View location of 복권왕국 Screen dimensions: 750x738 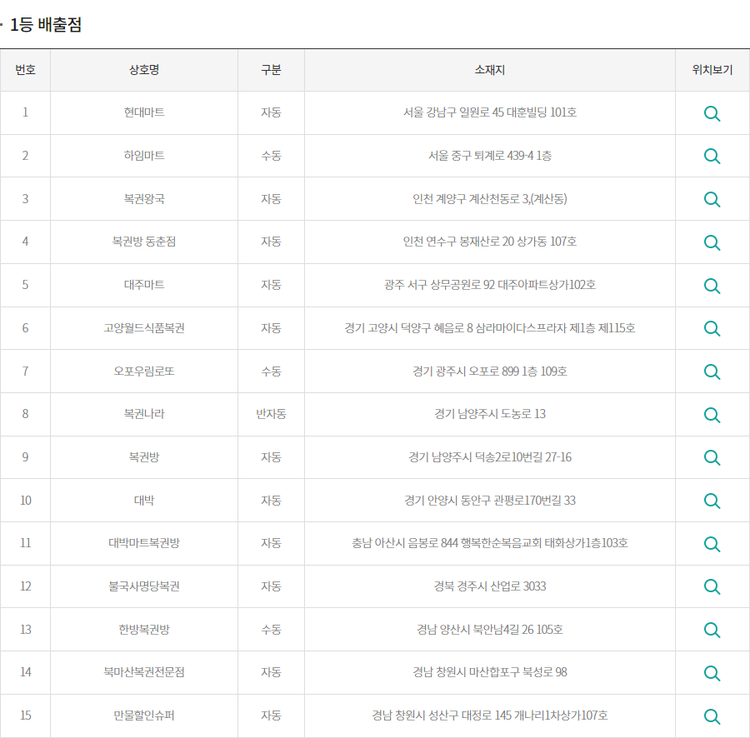pos(712,199)
